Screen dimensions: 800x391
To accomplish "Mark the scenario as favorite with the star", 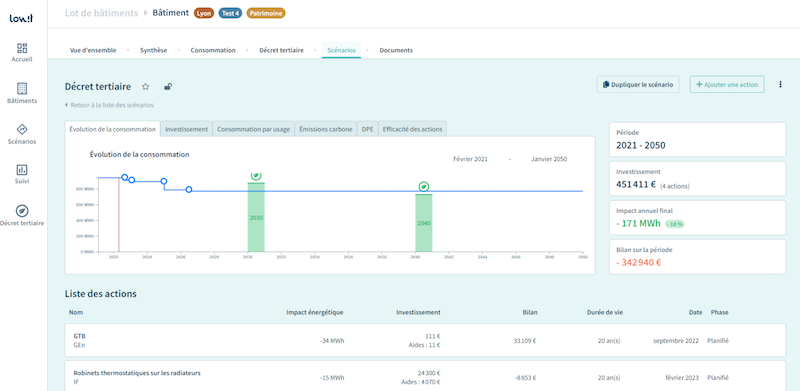I will (145, 87).
